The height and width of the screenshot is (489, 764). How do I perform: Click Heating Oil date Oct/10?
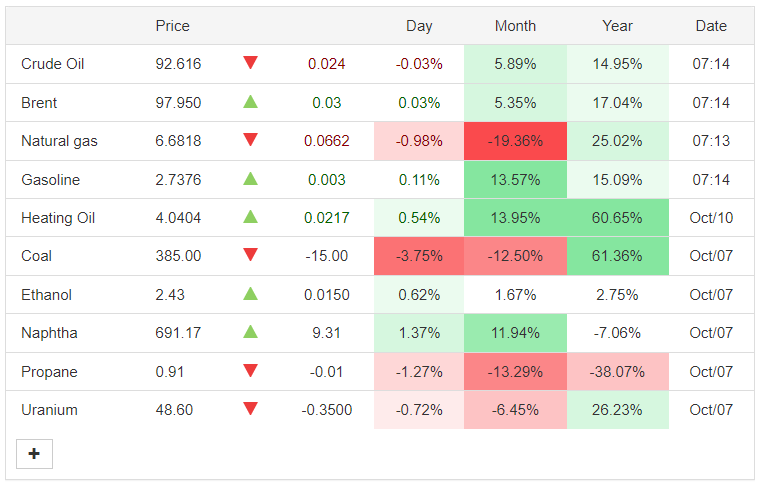(x=711, y=218)
